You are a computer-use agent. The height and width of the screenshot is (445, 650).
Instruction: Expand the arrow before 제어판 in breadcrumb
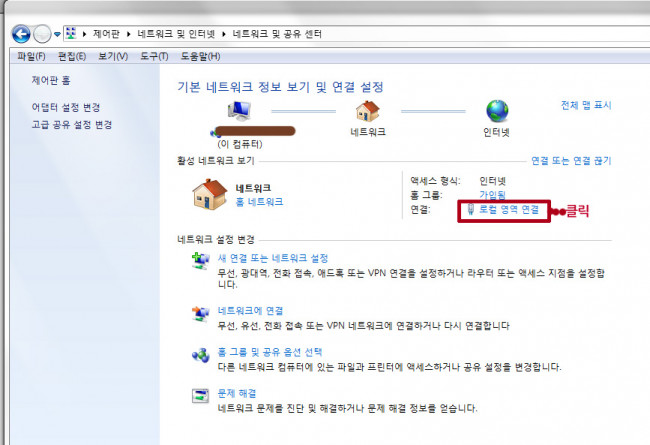point(85,34)
